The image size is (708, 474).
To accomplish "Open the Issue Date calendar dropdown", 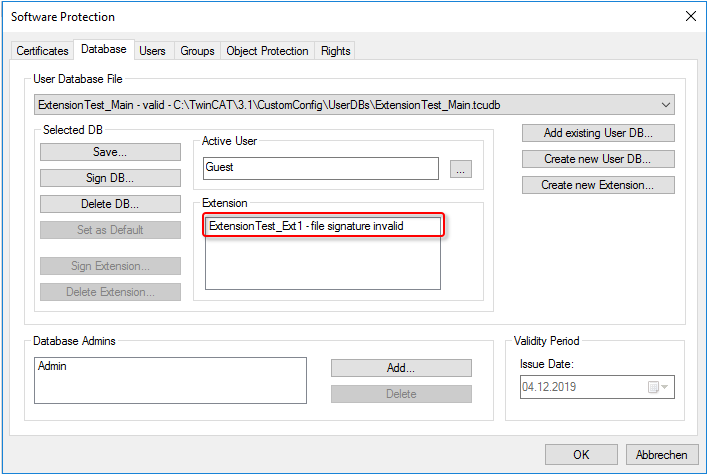I will coord(658,387).
